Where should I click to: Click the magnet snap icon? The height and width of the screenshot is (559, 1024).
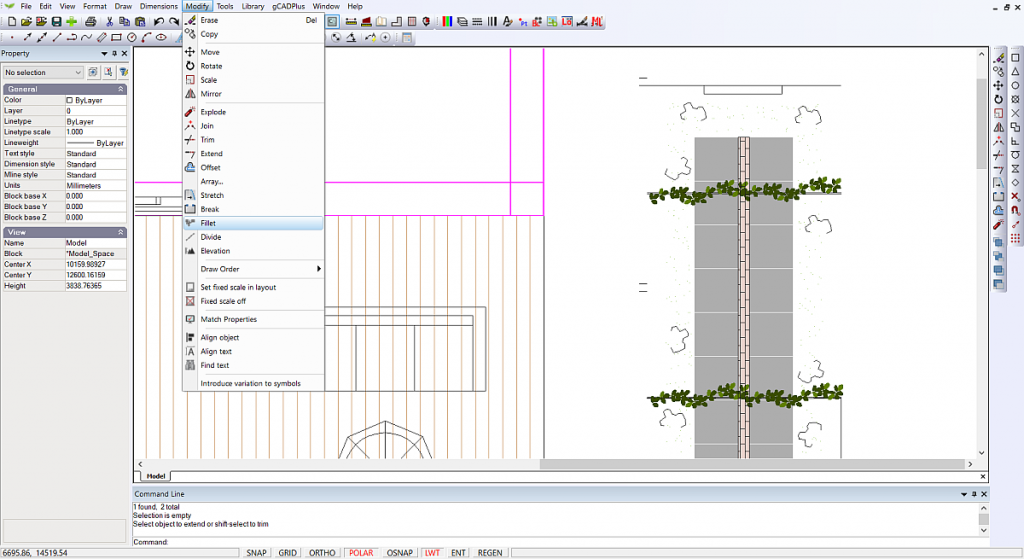[x=1015, y=210]
